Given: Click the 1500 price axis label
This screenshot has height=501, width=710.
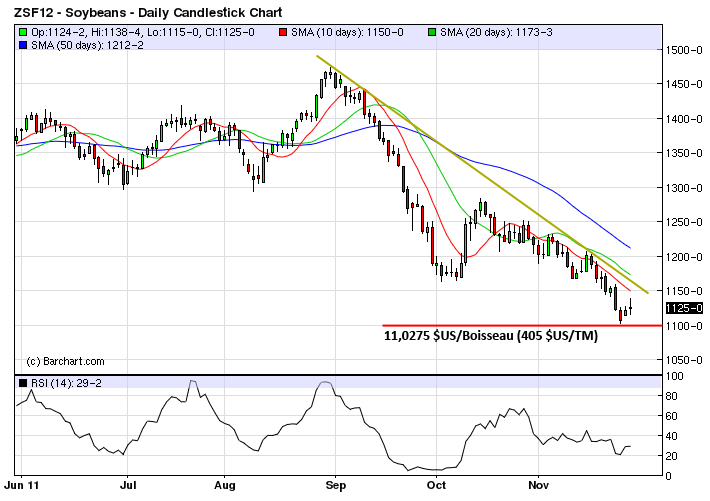Looking at the screenshot, I should (684, 50).
